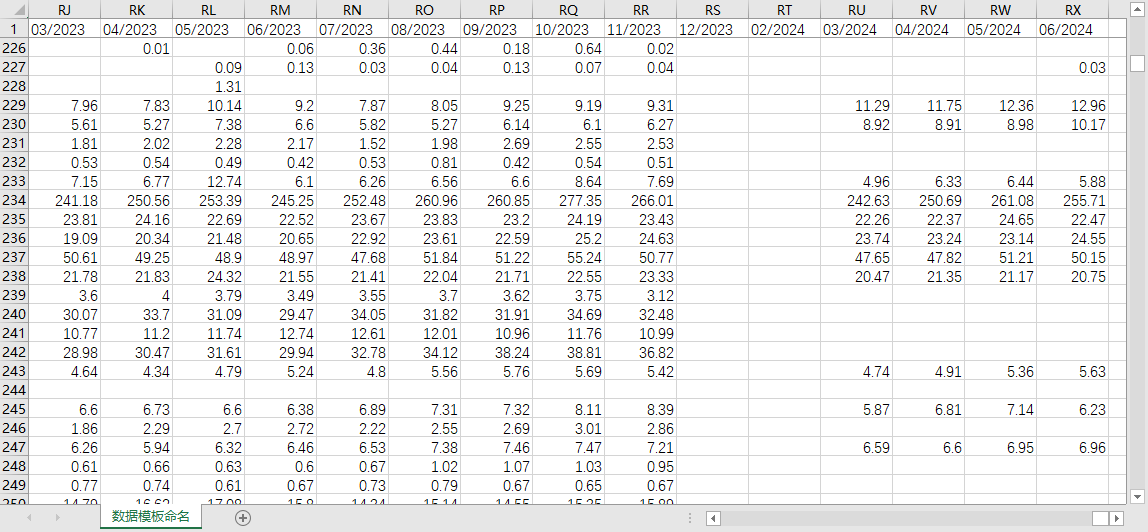Select the cell containing 55.24
The height and width of the screenshot is (532, 1148).
tap(568, 258)
